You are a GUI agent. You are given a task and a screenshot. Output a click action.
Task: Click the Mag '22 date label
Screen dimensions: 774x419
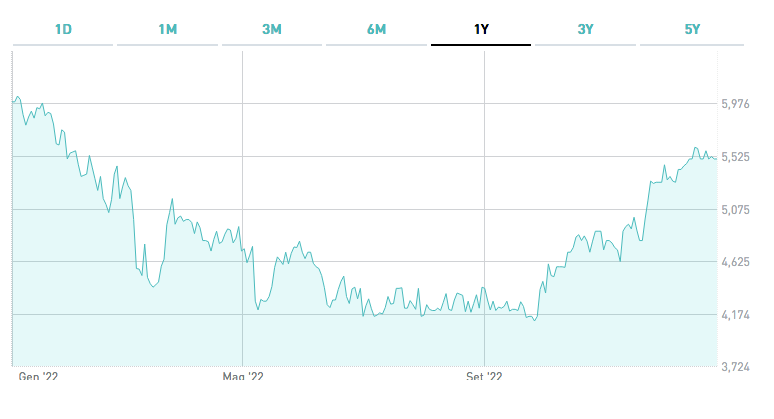tap(243, 378)
